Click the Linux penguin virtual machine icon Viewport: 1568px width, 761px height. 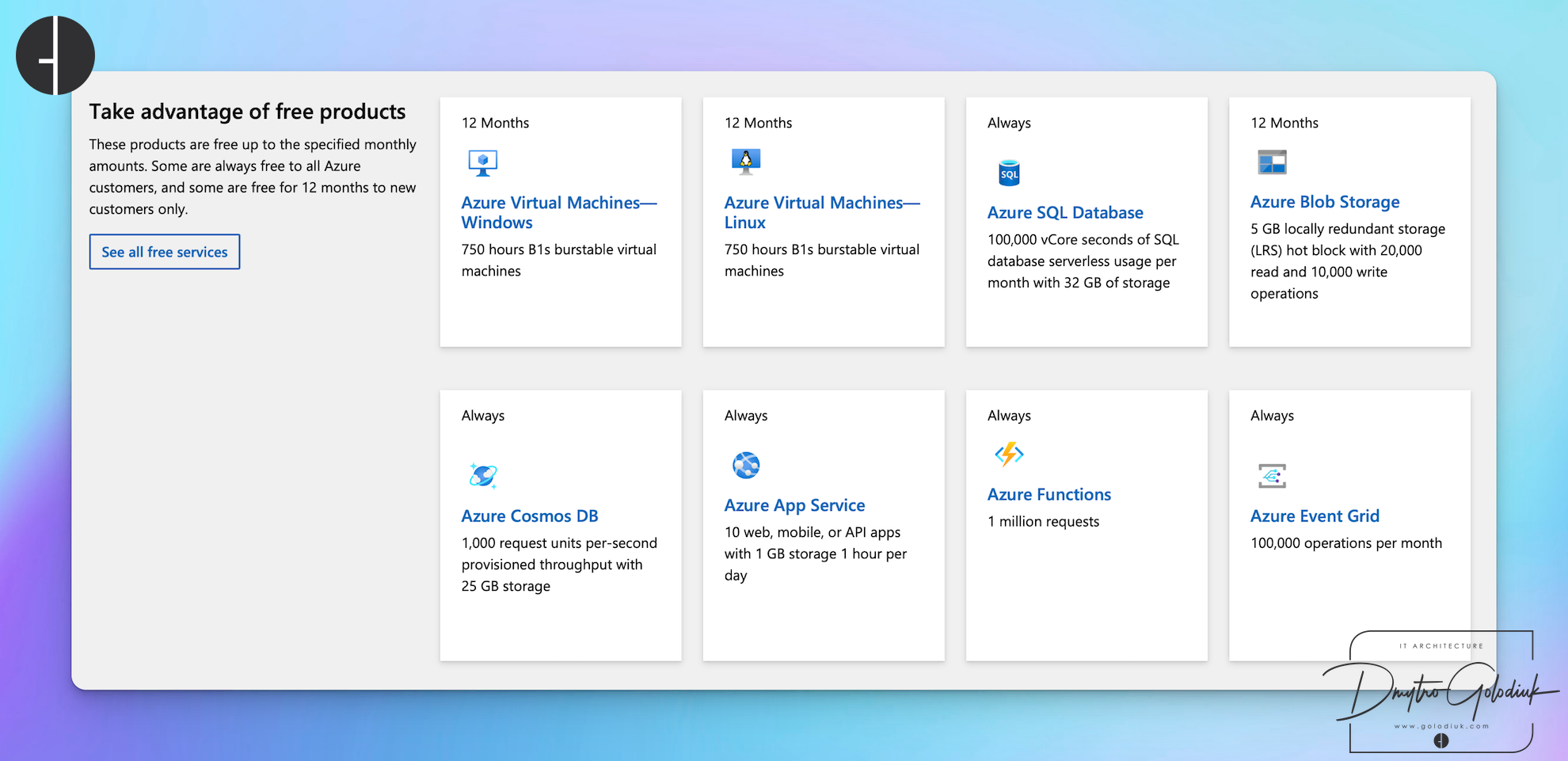[x=745, y=162]
